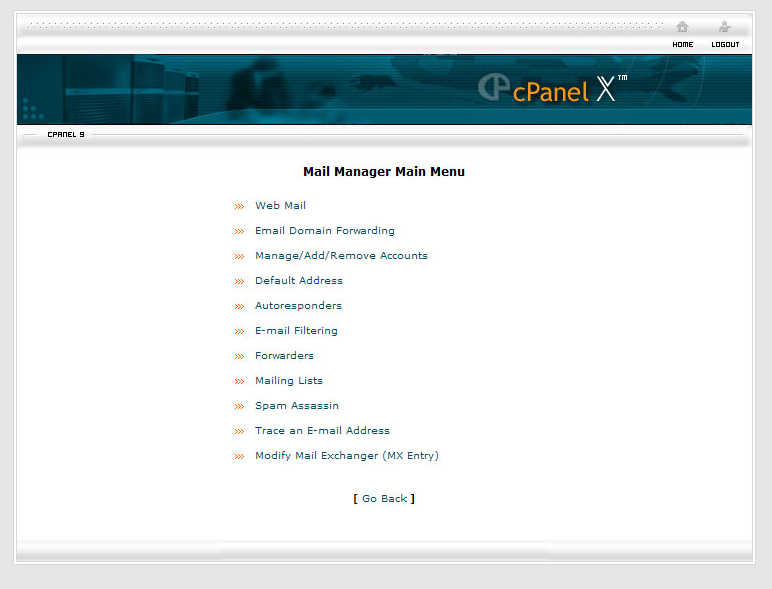Open Modify Mail Exchanger (MX Entry)

346,456
